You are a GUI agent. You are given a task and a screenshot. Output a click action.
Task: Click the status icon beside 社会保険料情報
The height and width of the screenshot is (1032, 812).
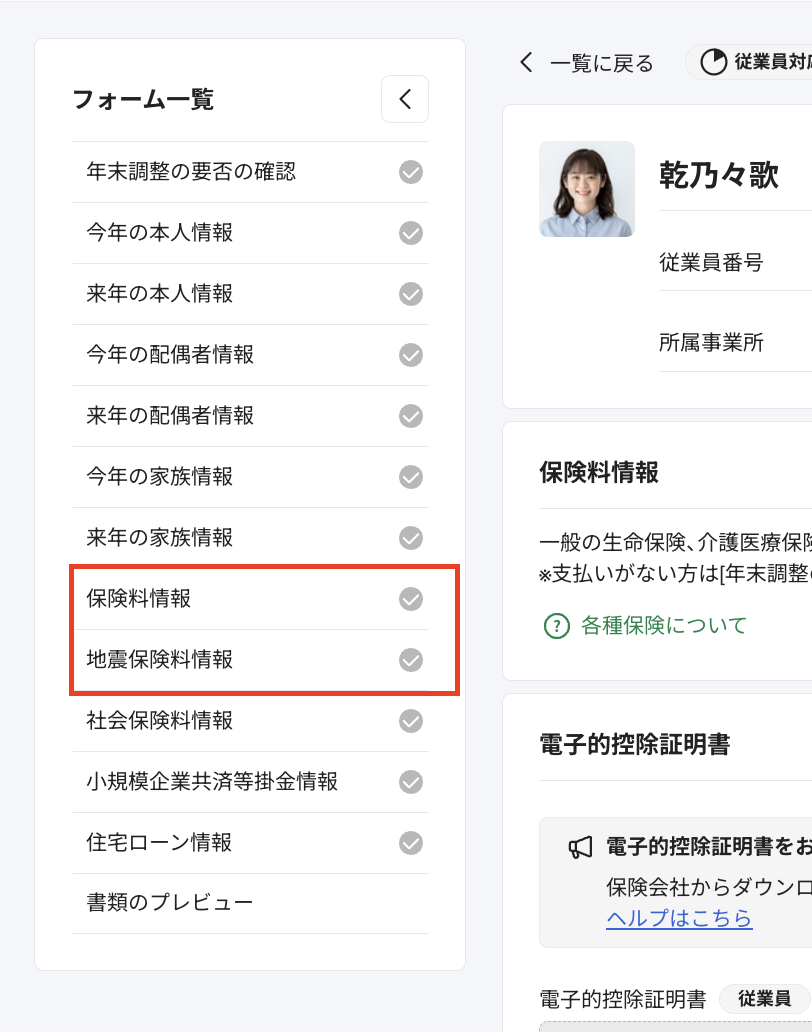(410, 721)
